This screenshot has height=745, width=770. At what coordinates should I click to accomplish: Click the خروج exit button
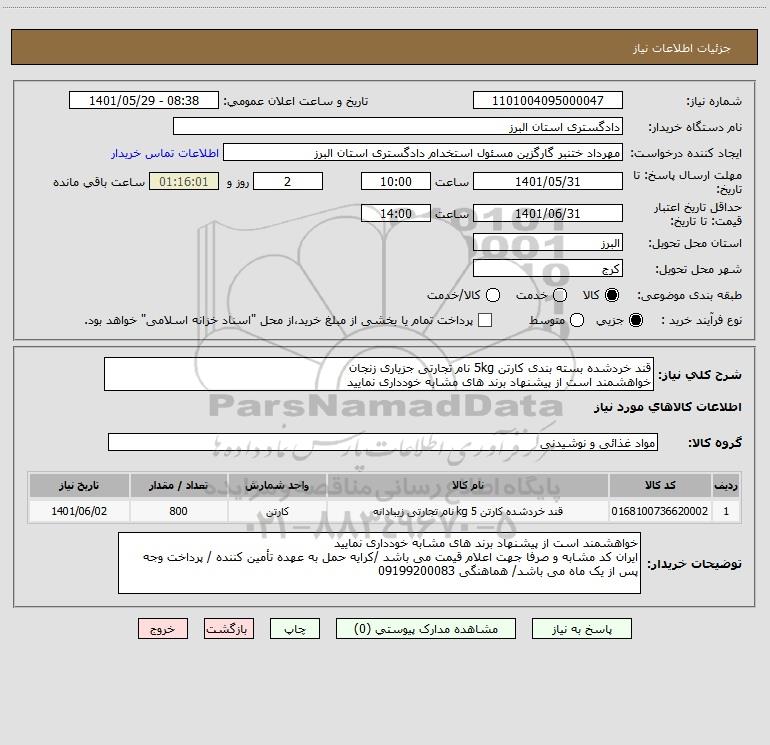(163, 629)
